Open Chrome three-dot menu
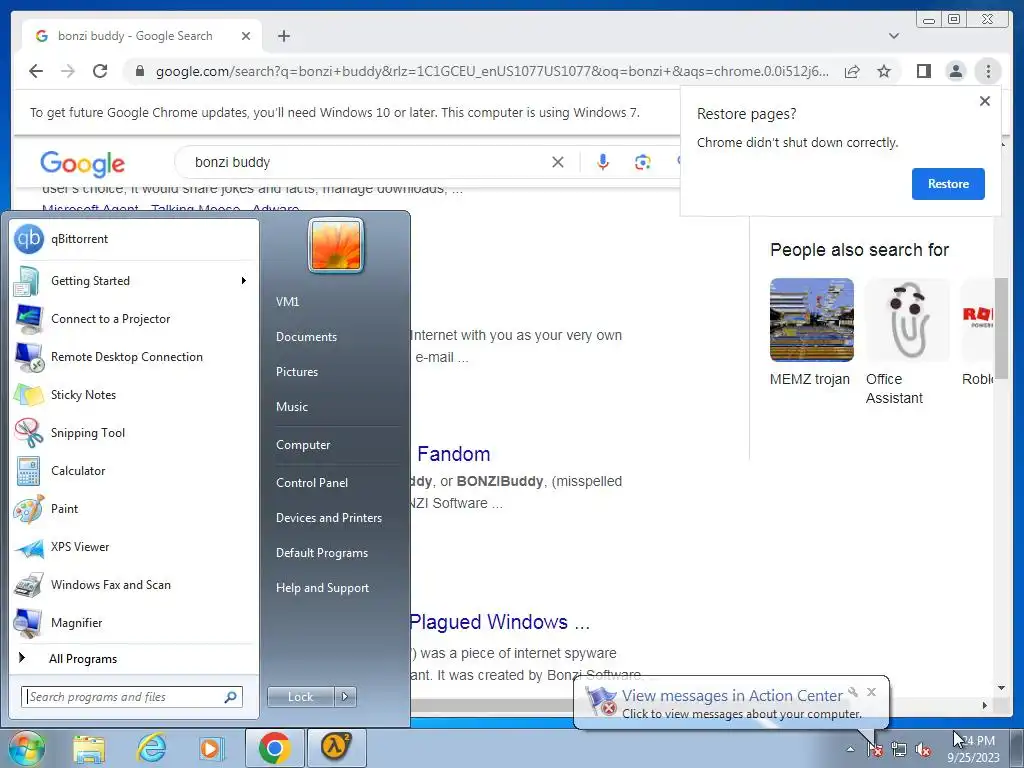The image size is (1024, 768). click(x=988, y=71)
